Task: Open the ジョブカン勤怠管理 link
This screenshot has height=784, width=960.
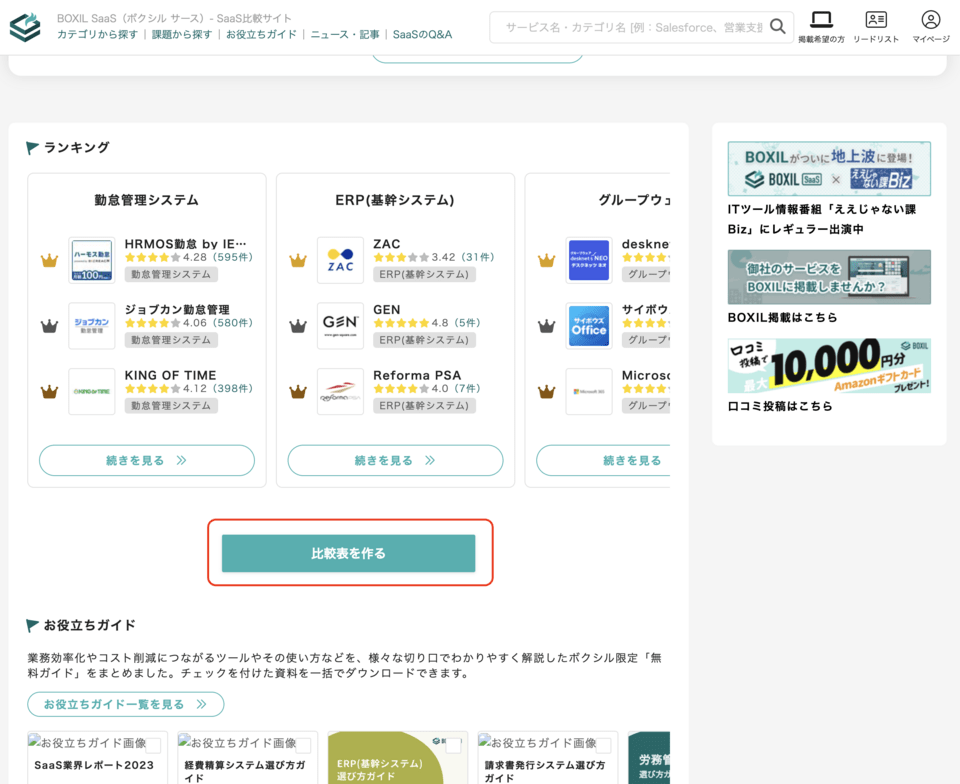Action: 177,310
